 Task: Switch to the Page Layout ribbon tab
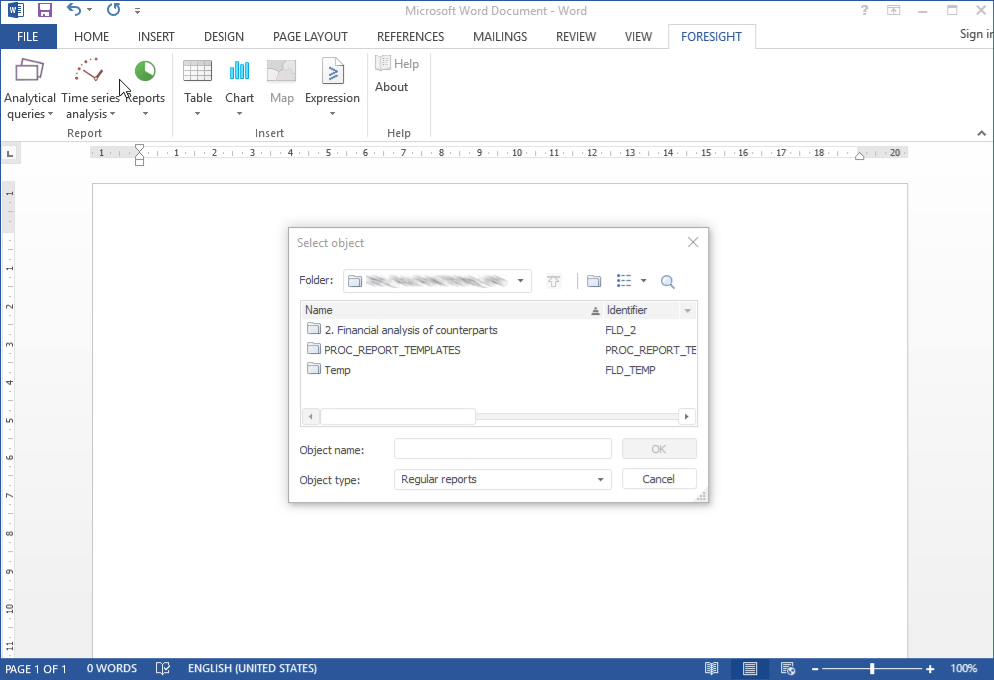[310, 37]
